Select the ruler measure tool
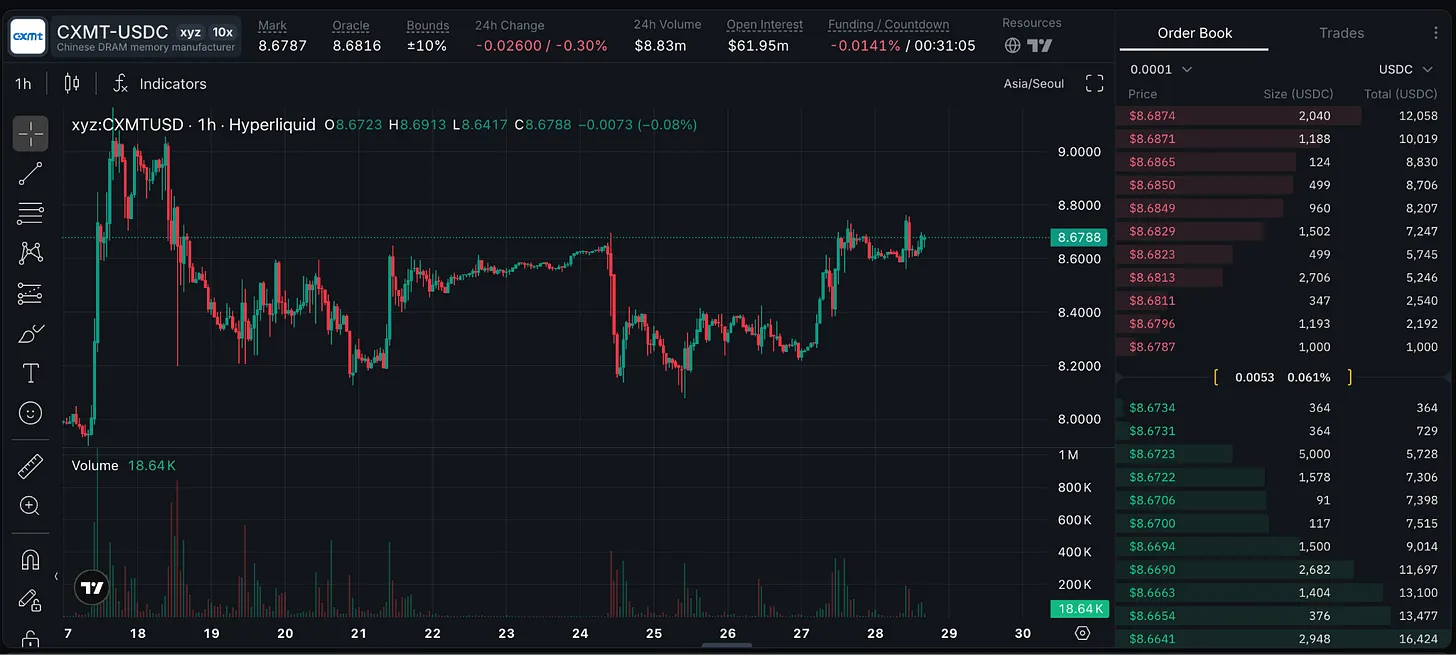The image size is (1456, 655). (30, 467)
